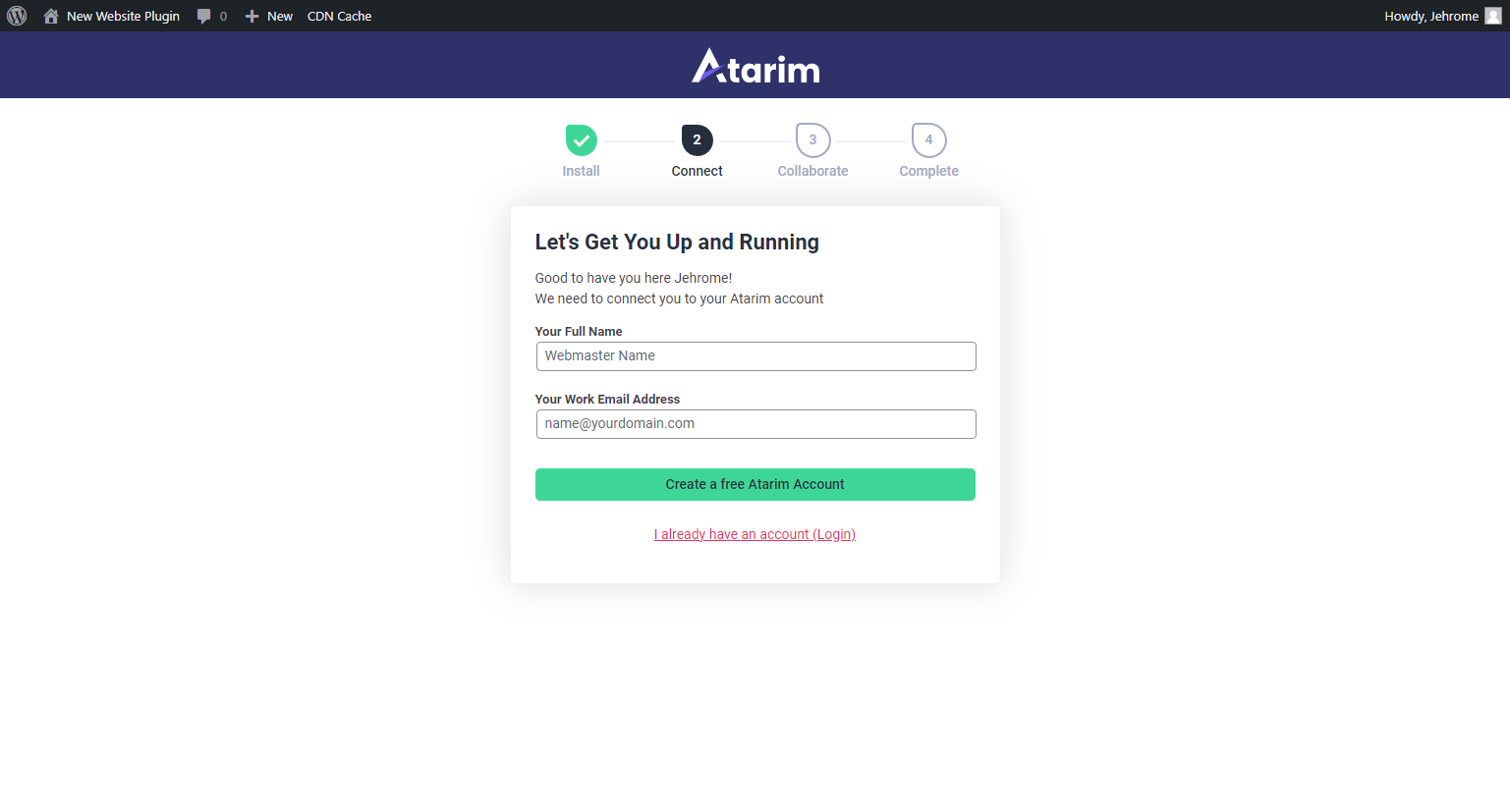Click the Collaborate step label
1510x812 pixels.
tap(812, 171)
